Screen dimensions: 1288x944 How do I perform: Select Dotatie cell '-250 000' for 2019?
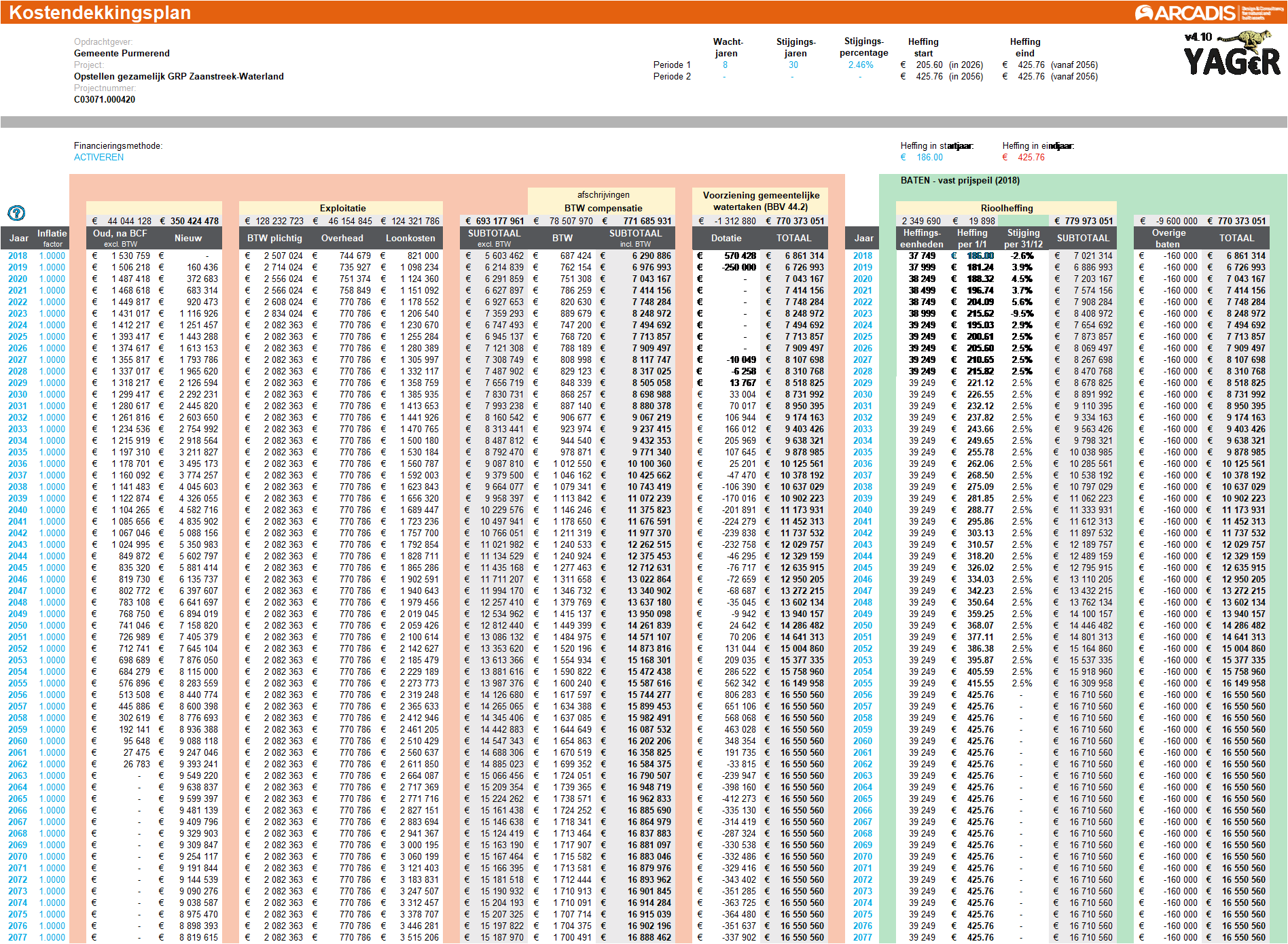[738, 267]
